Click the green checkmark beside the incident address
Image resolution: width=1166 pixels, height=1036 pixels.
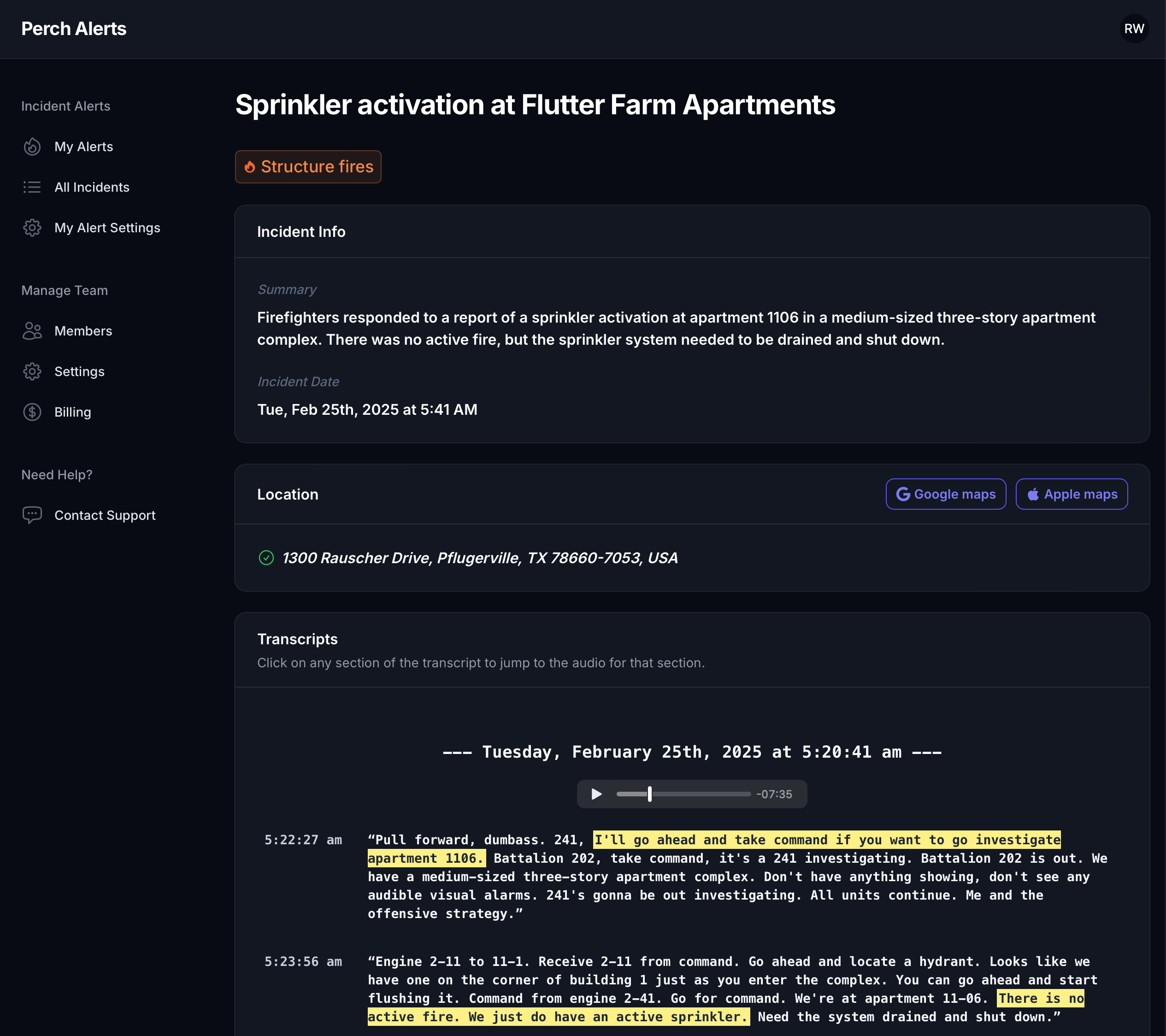266,558
